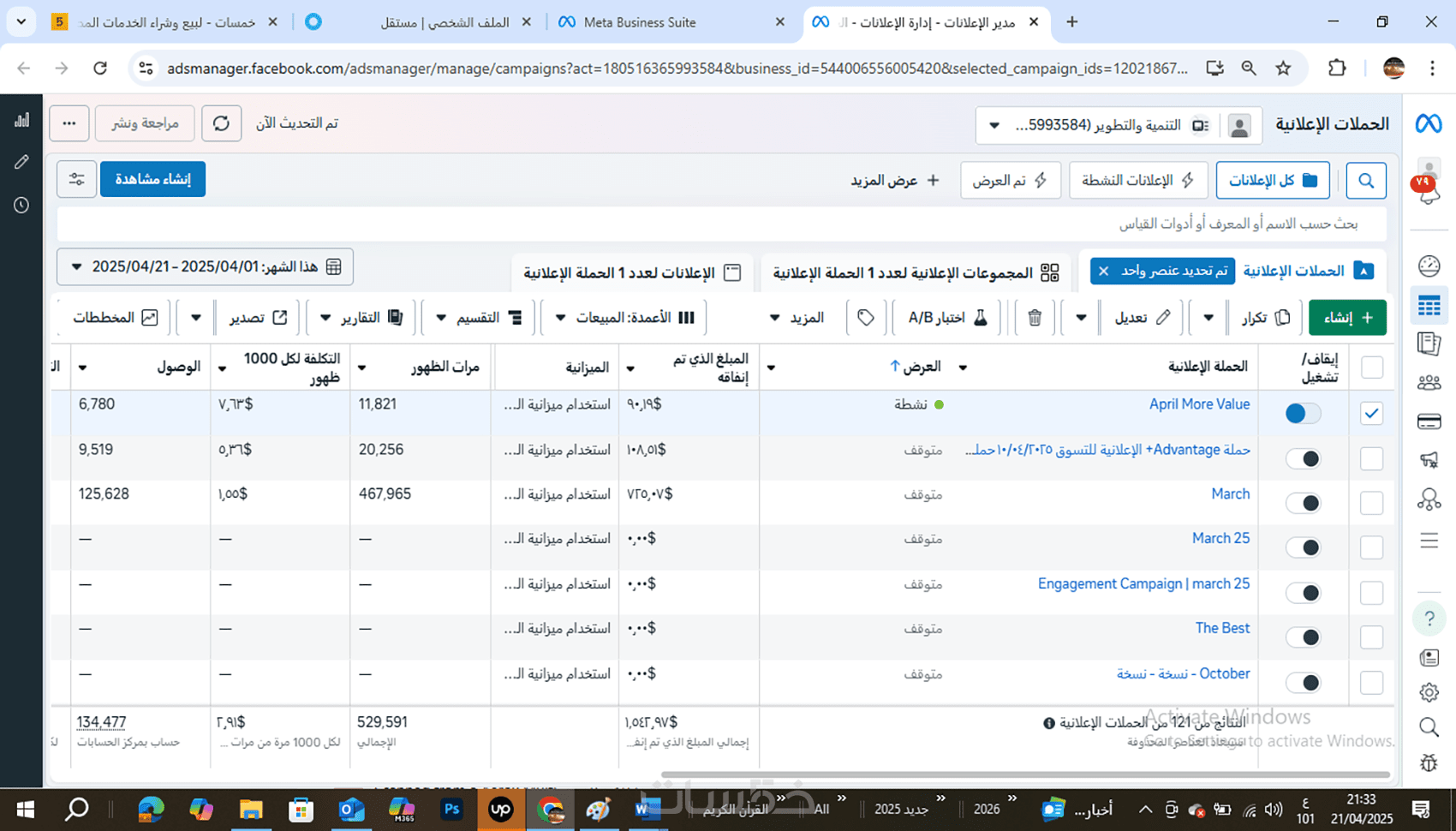
Task: Open the Engagement Campaign | march 25 link
Action: click(x=1143, y=584)
